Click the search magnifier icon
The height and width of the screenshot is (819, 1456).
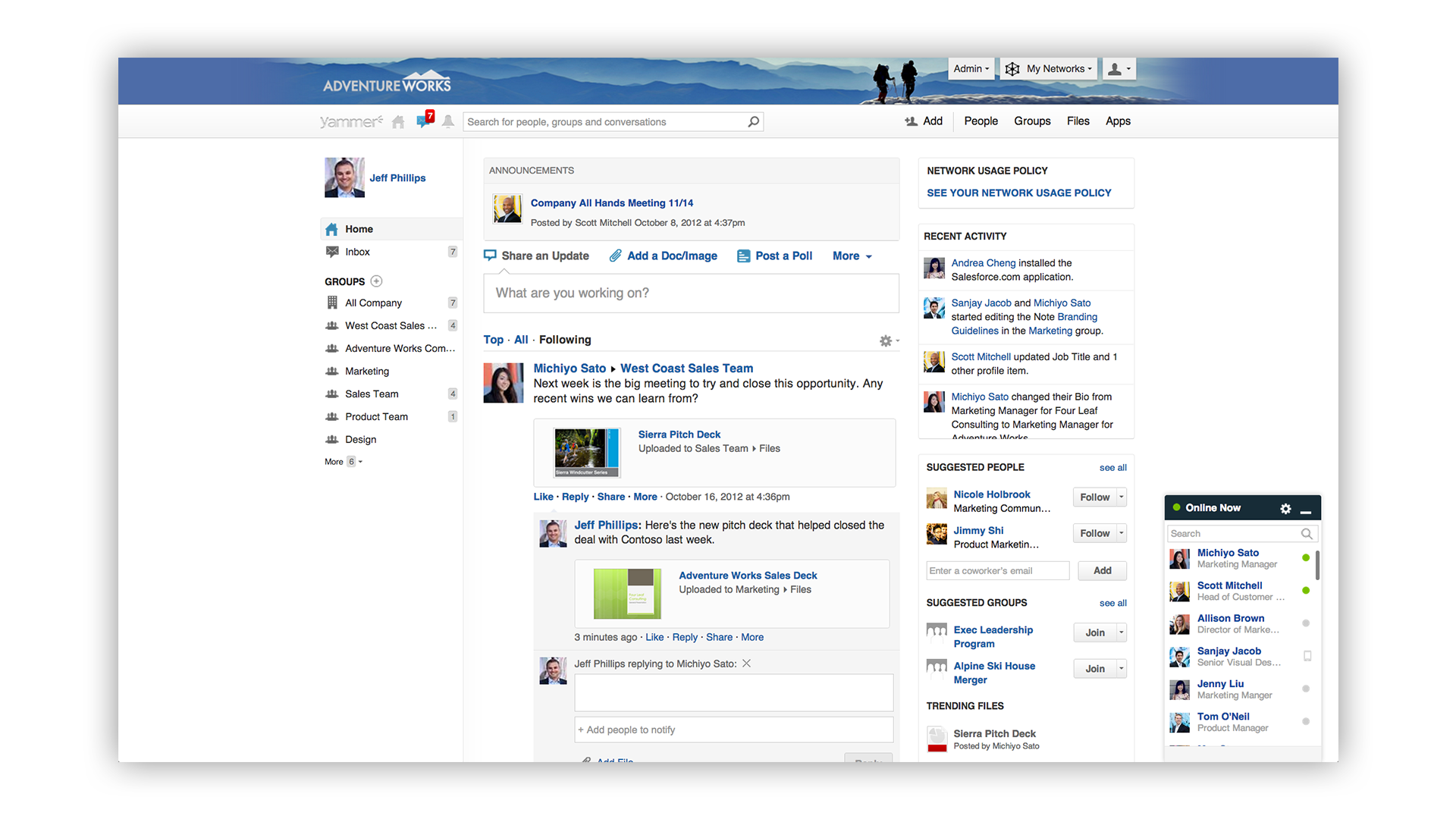(x=753, y=121)
